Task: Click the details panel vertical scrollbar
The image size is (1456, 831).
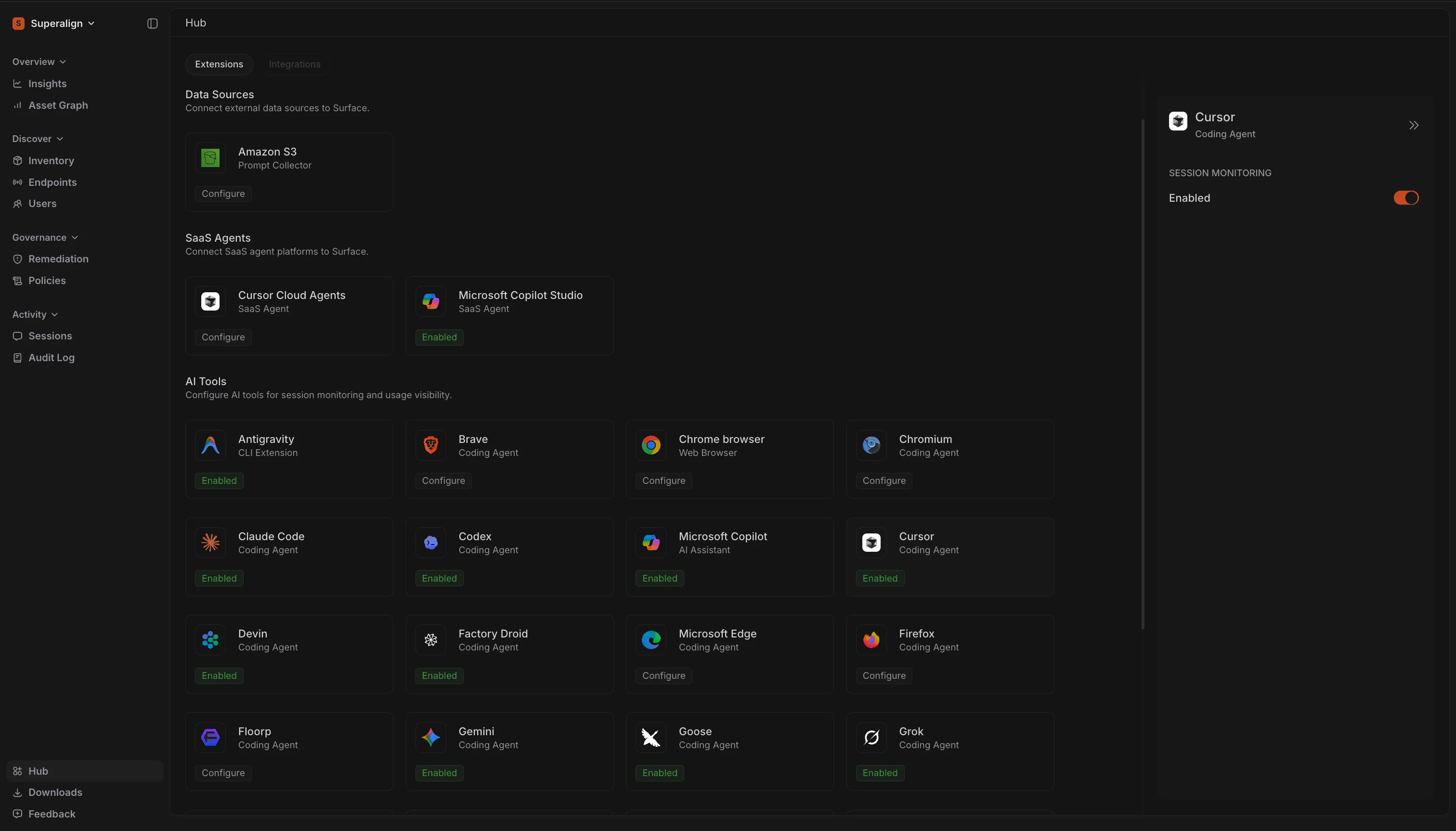Action: [x=1143, y=375]
